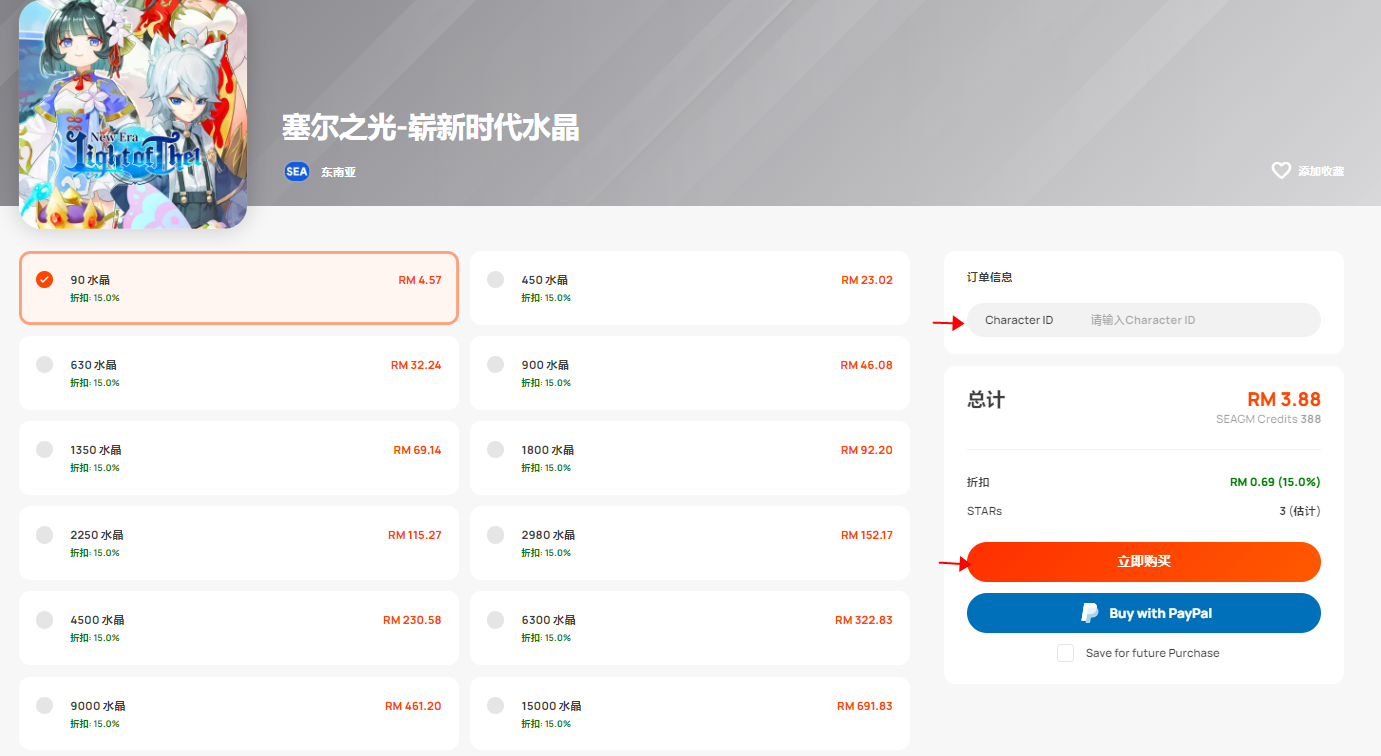
Task: Click the RM 92.20 price
Action: point(867,450)
